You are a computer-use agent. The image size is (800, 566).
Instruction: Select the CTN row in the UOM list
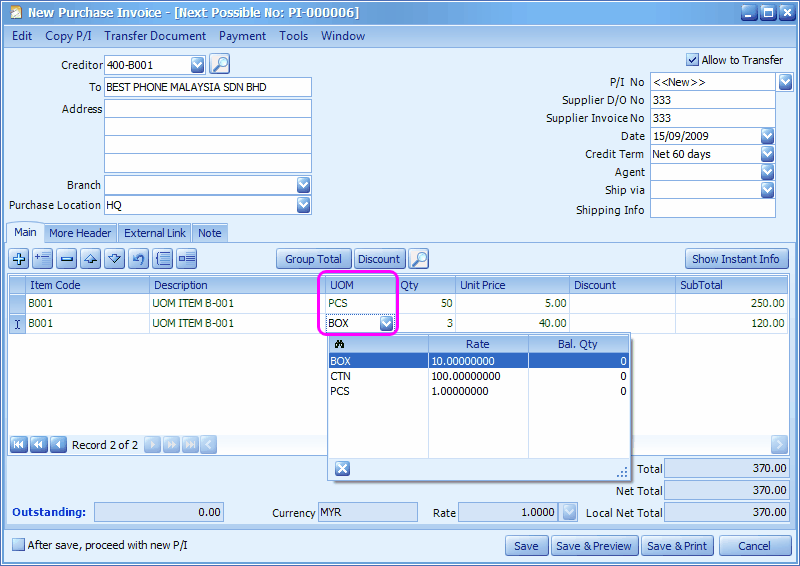coord(478,376)
